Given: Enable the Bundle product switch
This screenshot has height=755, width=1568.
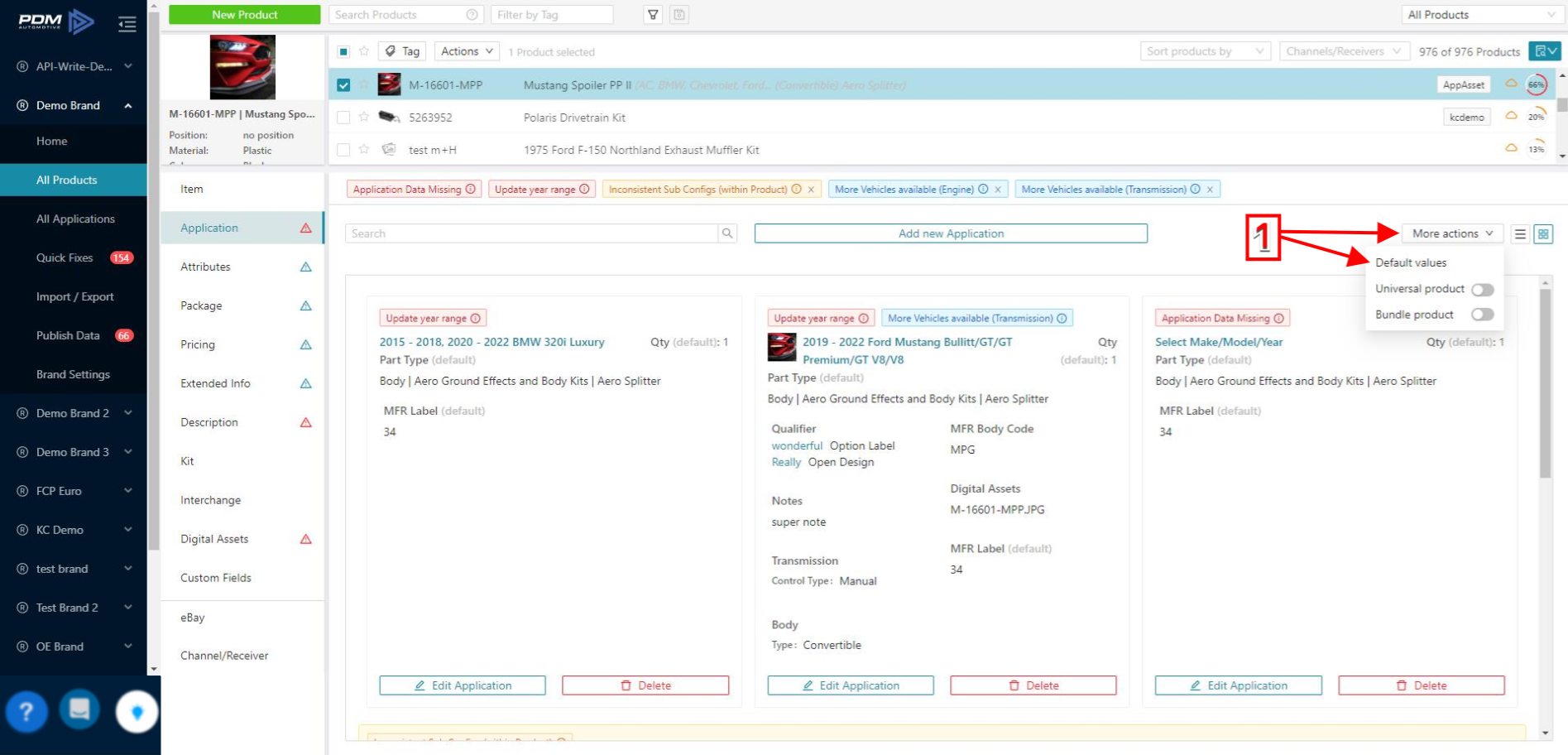Looking at the screenshot, I should 1482,315.
